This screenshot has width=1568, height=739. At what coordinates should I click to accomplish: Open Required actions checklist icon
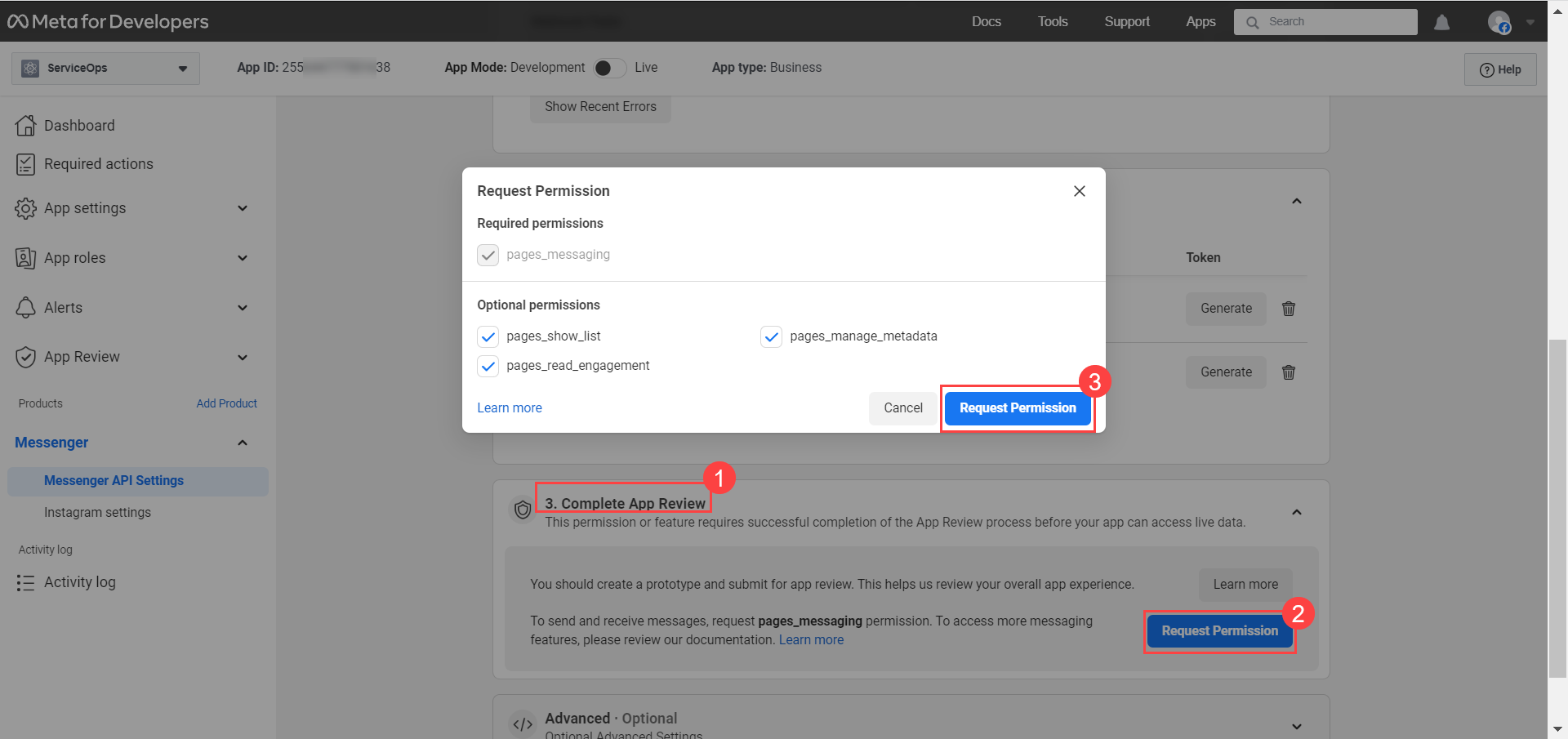26,164
